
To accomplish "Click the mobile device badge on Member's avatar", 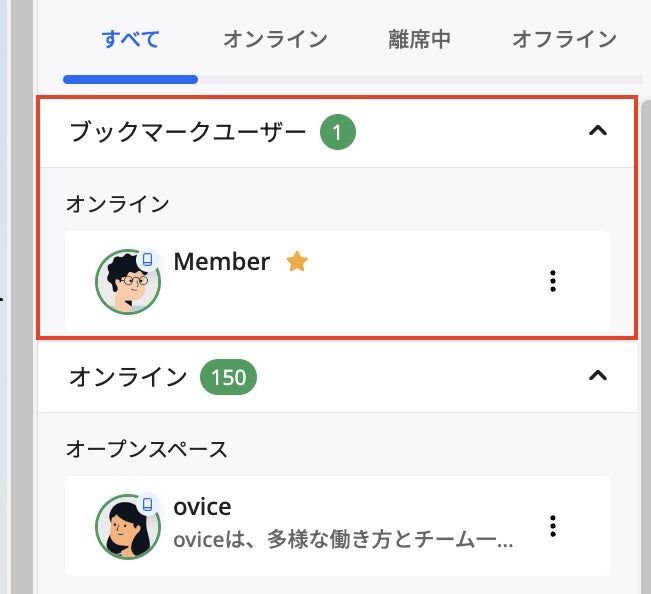I will (x=149, y=260).
